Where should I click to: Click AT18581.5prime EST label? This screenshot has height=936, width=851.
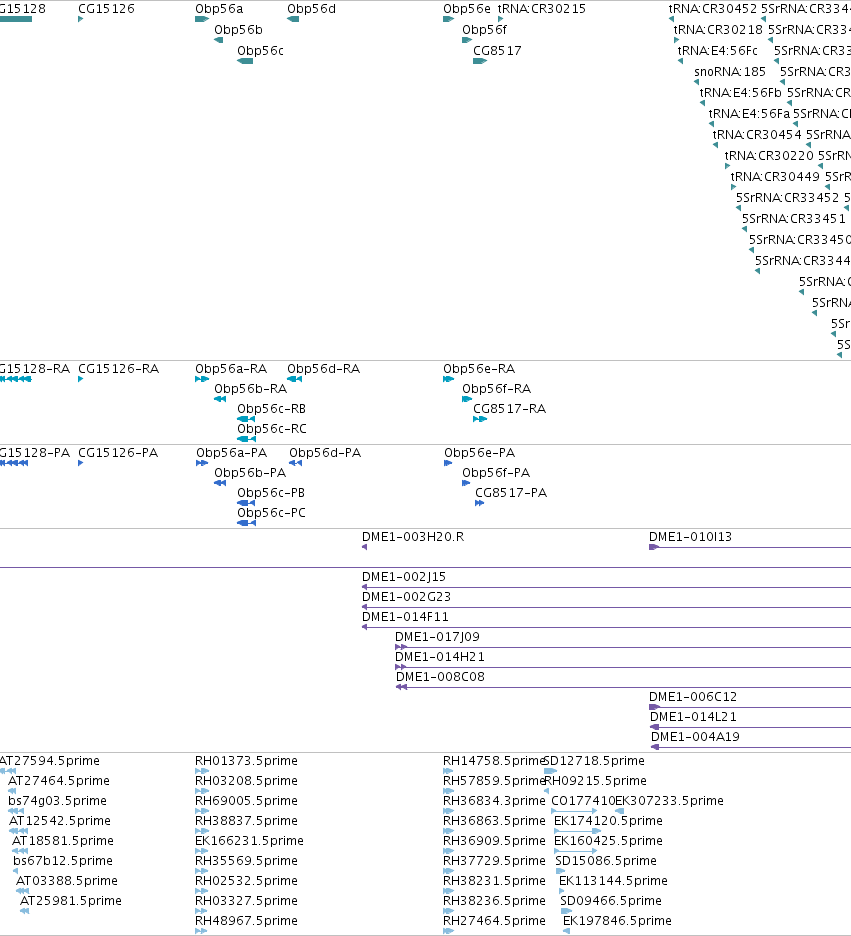(63, 841)
